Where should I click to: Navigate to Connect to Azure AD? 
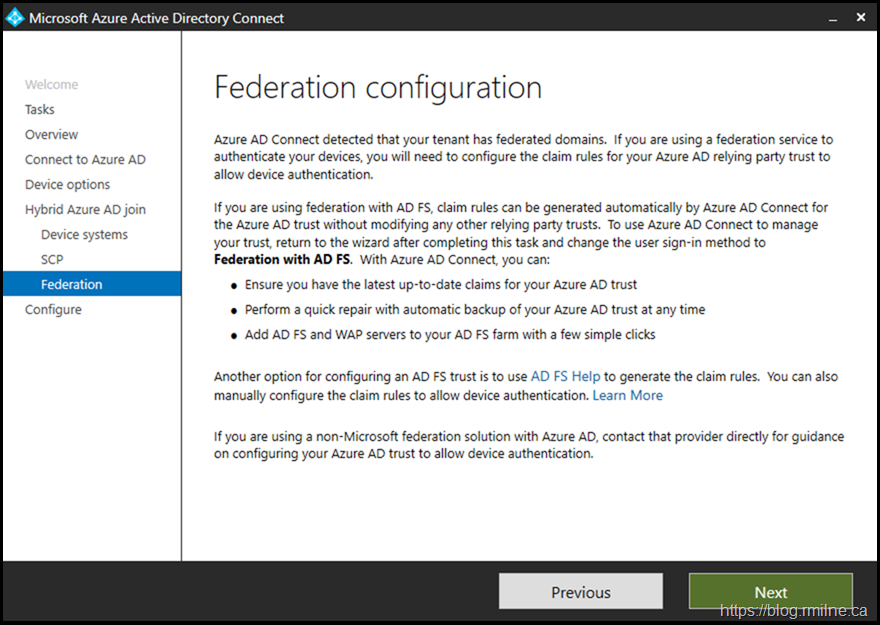[85, 160]
